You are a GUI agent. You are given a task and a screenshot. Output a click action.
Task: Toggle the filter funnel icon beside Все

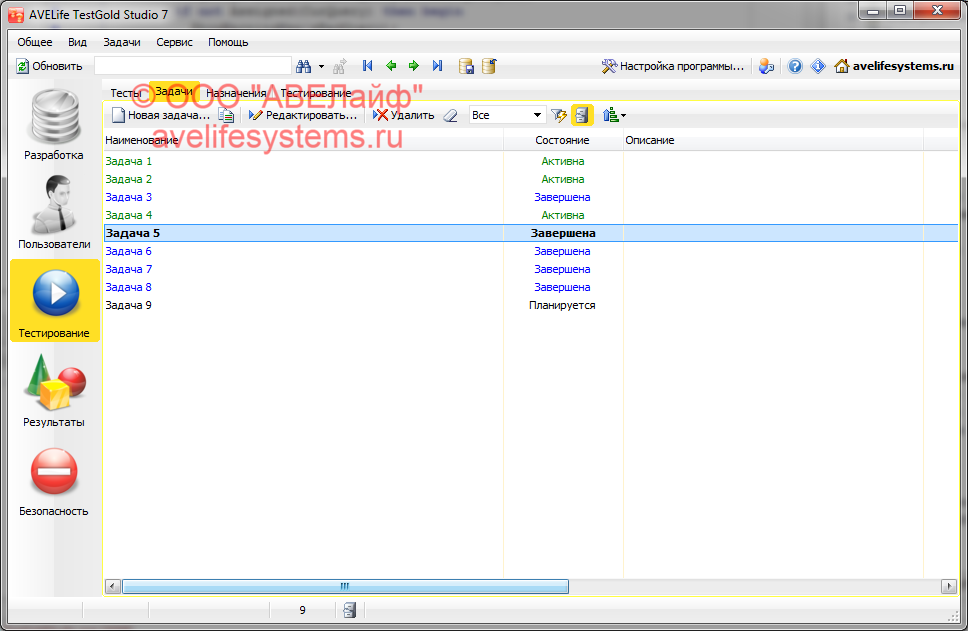coord(559,115)
